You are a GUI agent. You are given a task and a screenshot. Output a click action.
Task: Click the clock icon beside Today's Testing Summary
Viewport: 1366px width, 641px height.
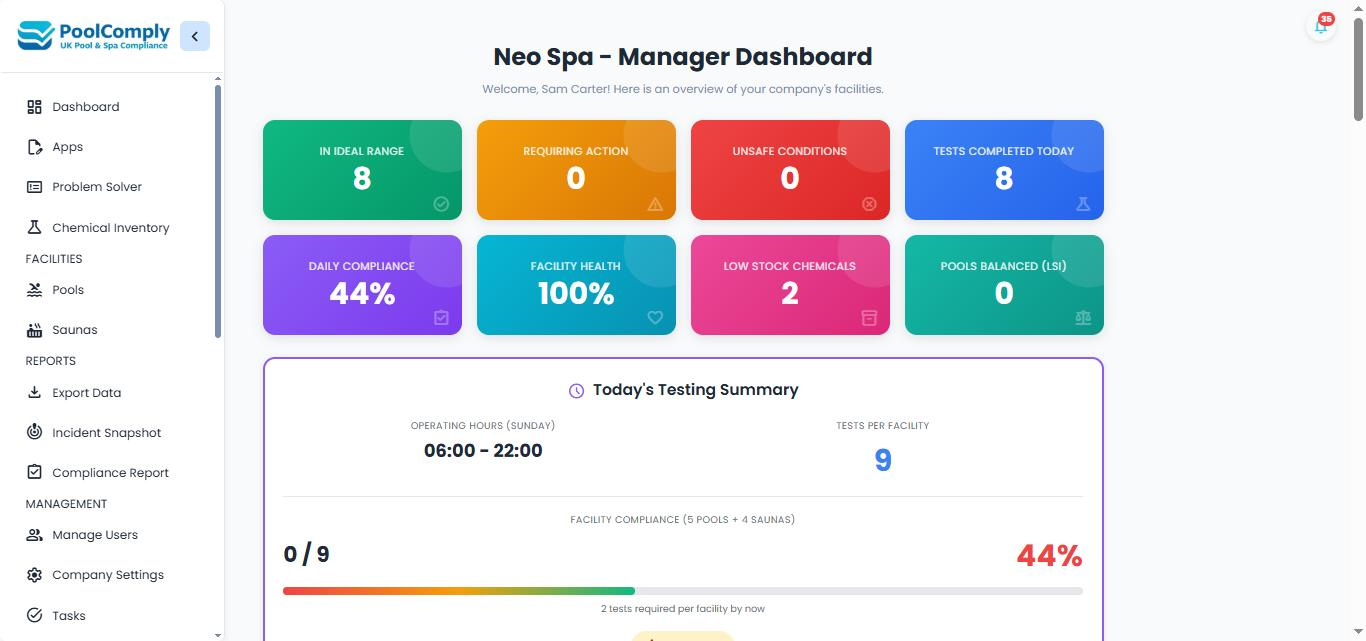click(x=576, y=391)
